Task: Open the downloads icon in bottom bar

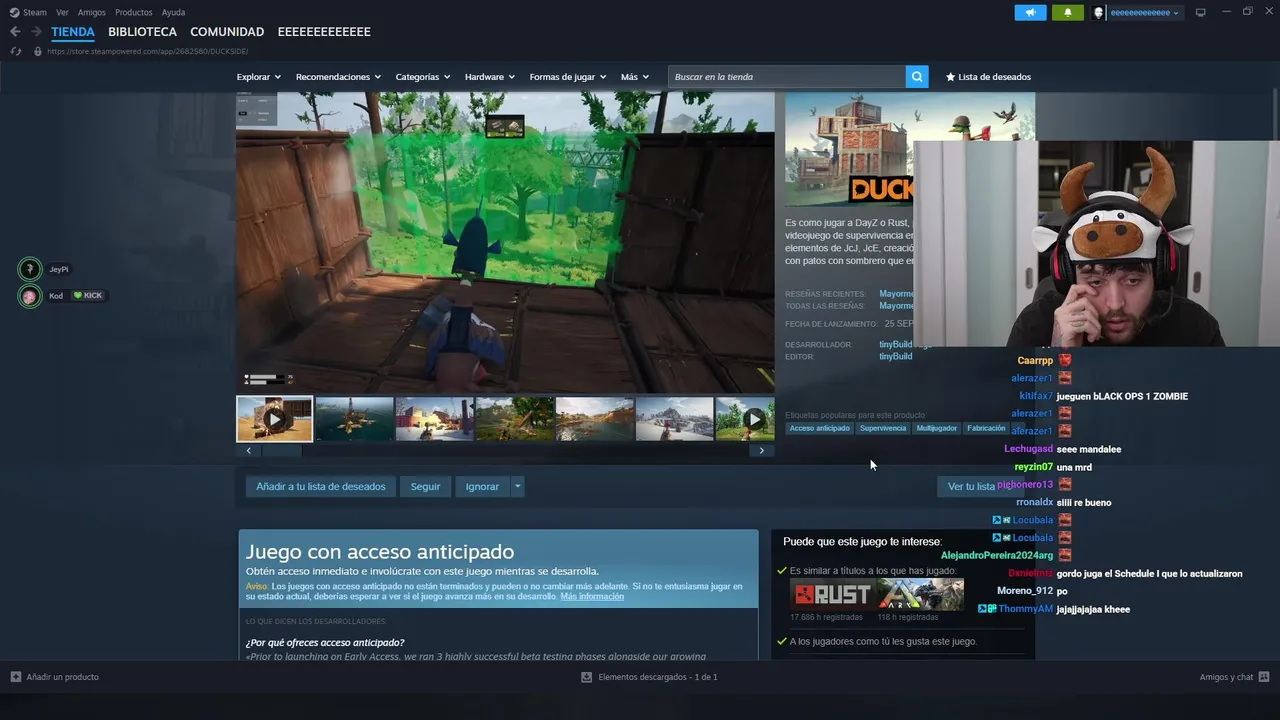Action: coord(587,677)
